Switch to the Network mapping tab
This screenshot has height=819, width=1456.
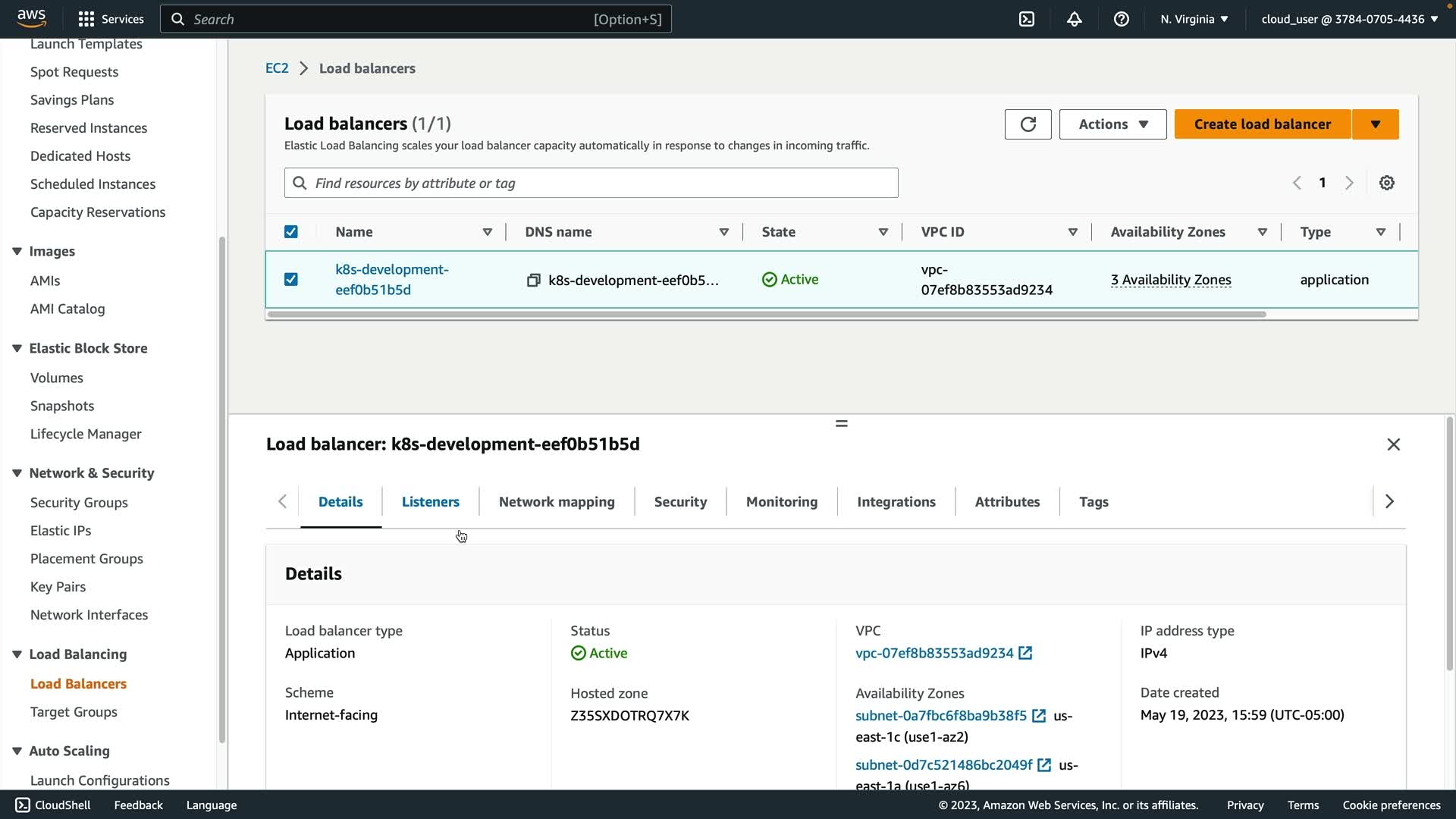point(557,502)
